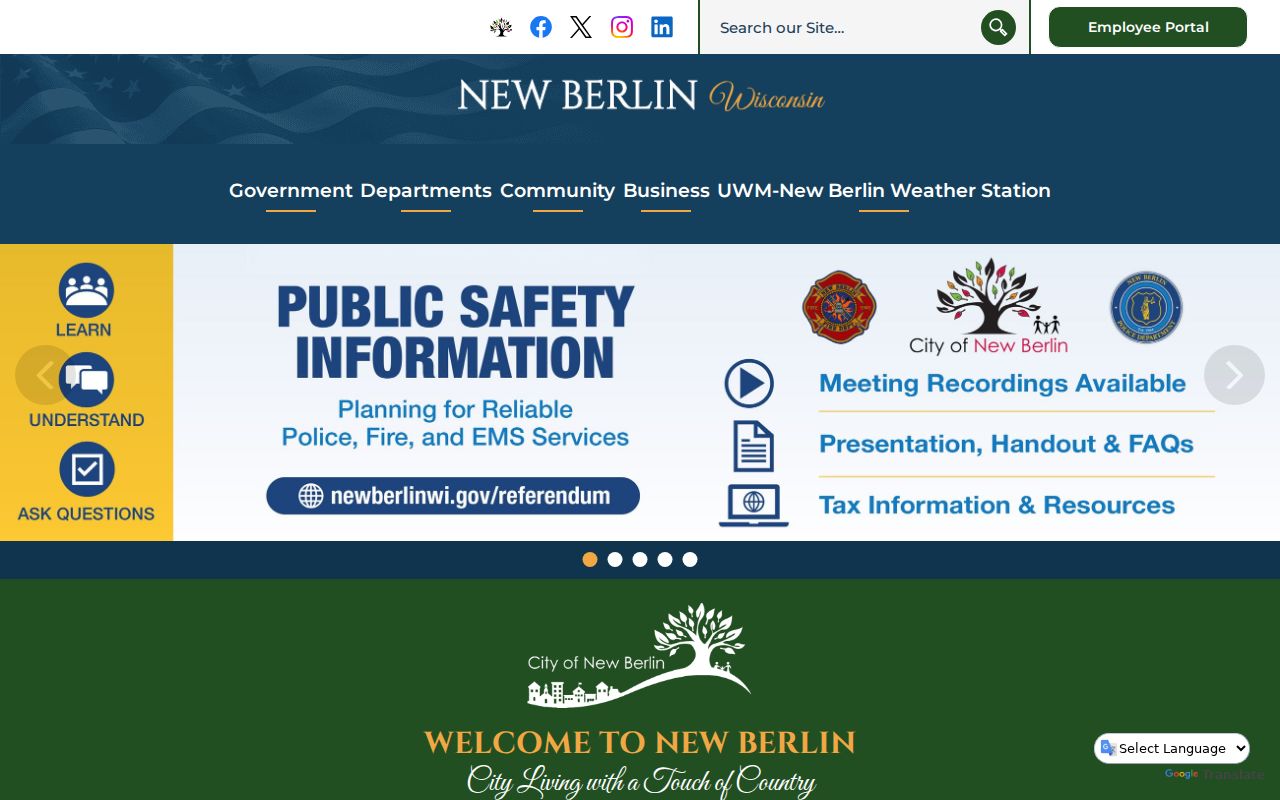
Task: Open the Employee Portal button
Action: point(1148,27)
